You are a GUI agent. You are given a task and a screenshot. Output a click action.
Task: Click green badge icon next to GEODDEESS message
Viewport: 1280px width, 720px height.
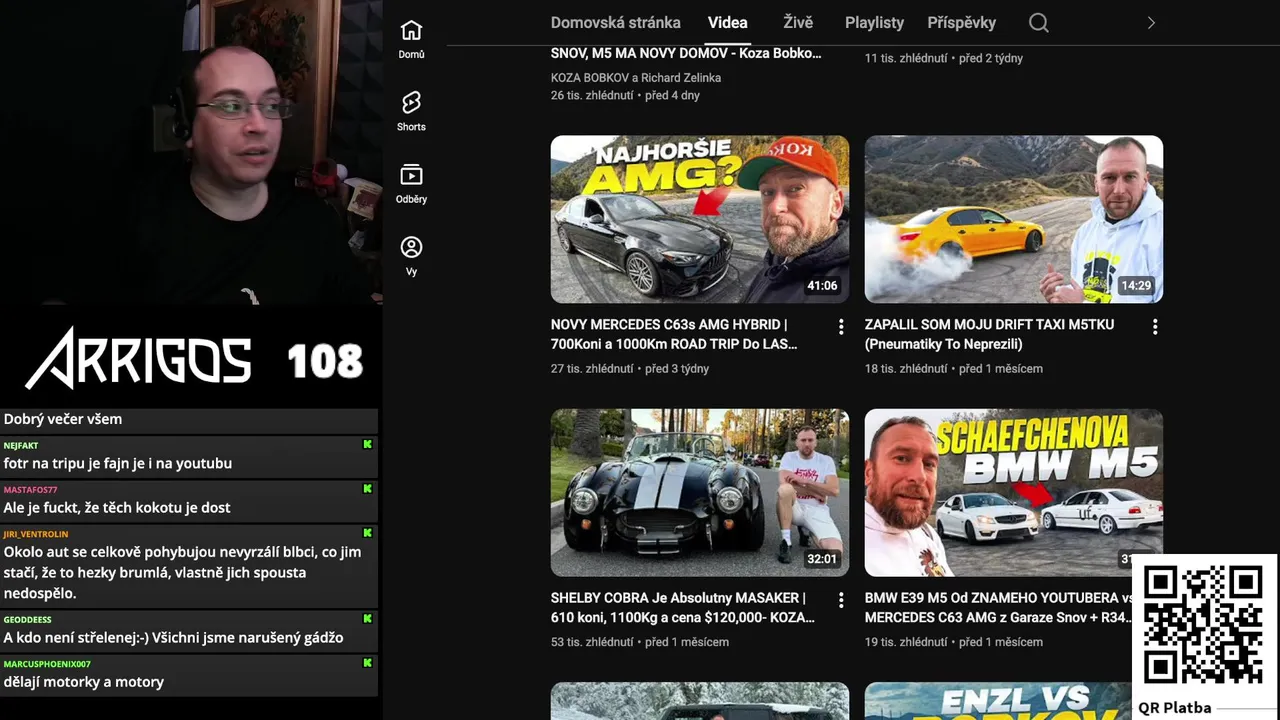[x=367, y=619]
